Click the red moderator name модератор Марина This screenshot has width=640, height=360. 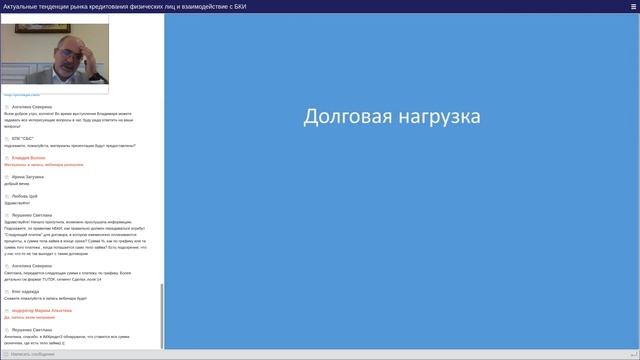42,311
